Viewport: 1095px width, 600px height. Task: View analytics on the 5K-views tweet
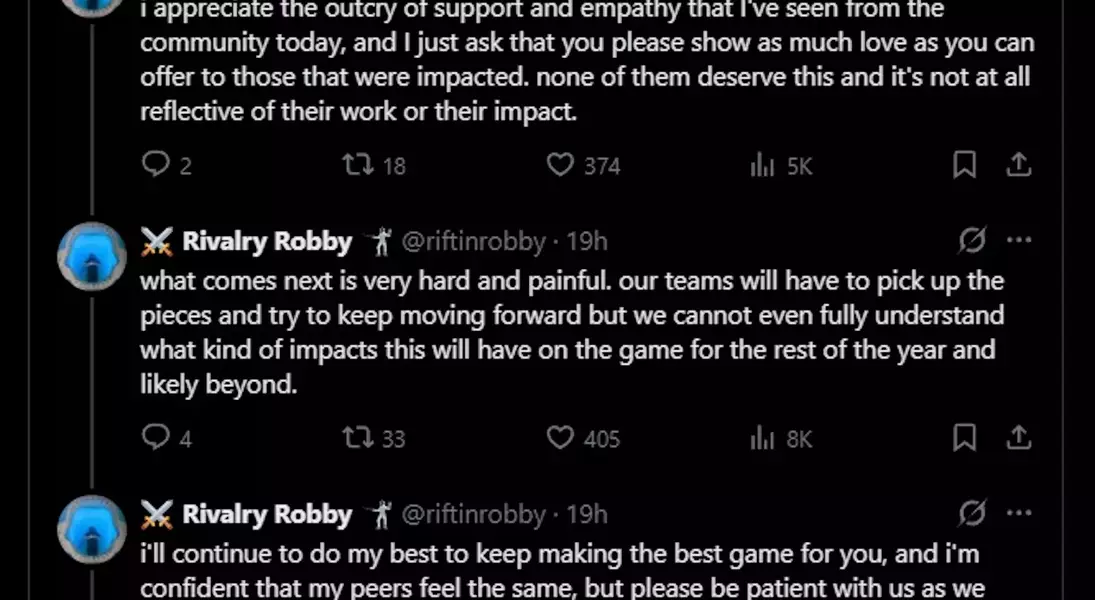click(x=763, y=164)
